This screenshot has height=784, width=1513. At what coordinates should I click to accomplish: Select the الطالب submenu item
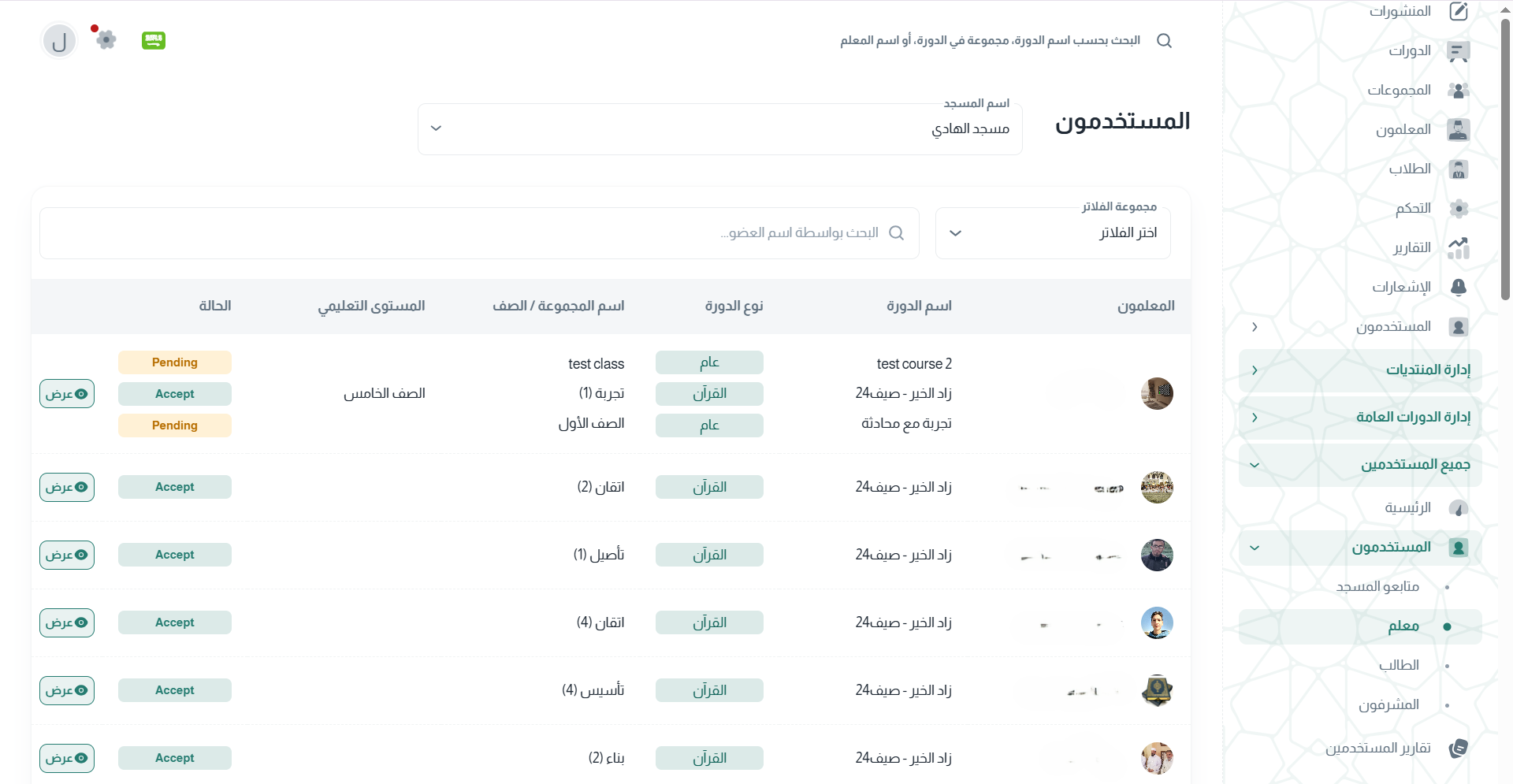pos(1399,666)
